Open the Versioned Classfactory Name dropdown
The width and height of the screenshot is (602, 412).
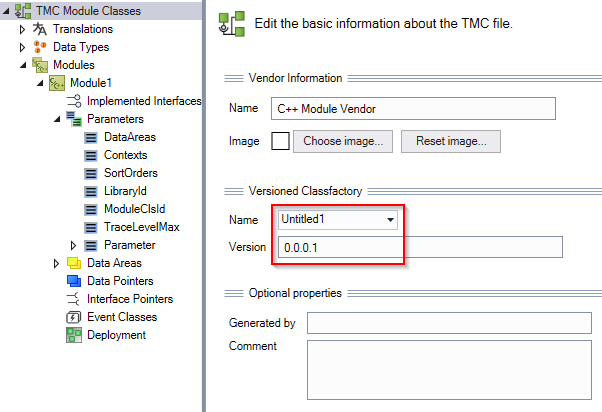pos(390,220)
